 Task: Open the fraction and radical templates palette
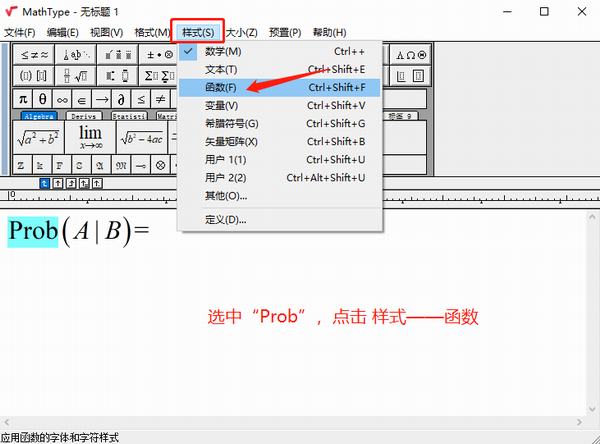(76, 75)
